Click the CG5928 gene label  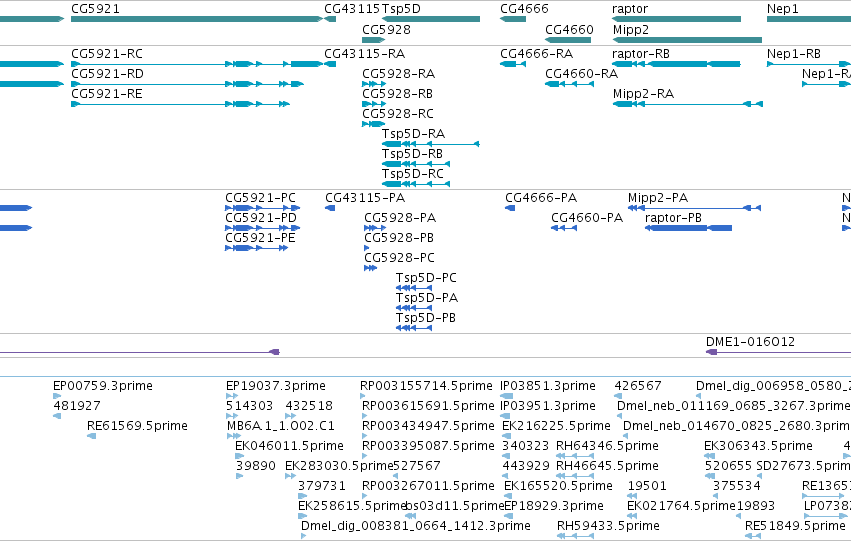coord(386,29)
